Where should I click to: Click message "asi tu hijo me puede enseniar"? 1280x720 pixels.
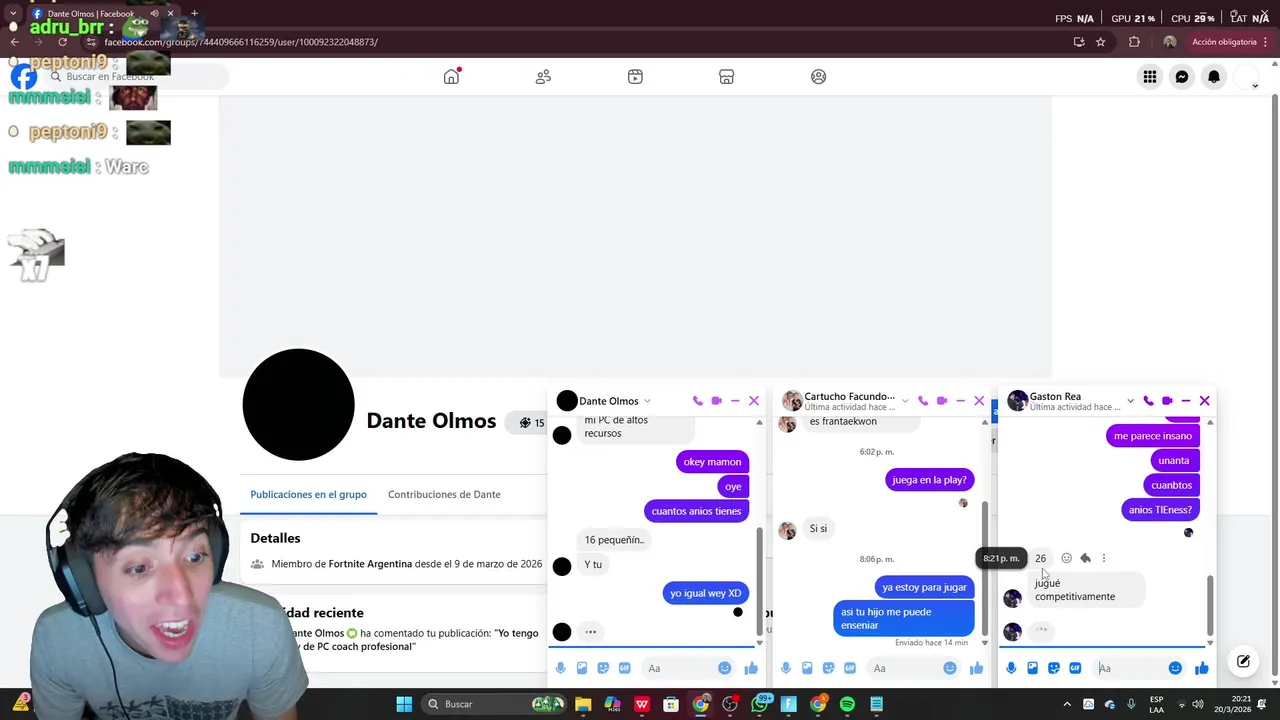point(903,618)
